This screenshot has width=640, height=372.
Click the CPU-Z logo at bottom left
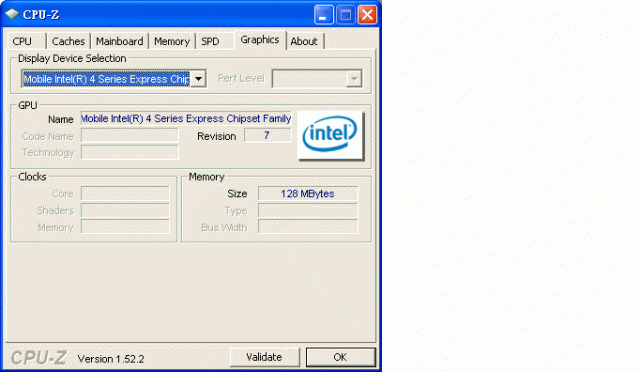(38, 358)
